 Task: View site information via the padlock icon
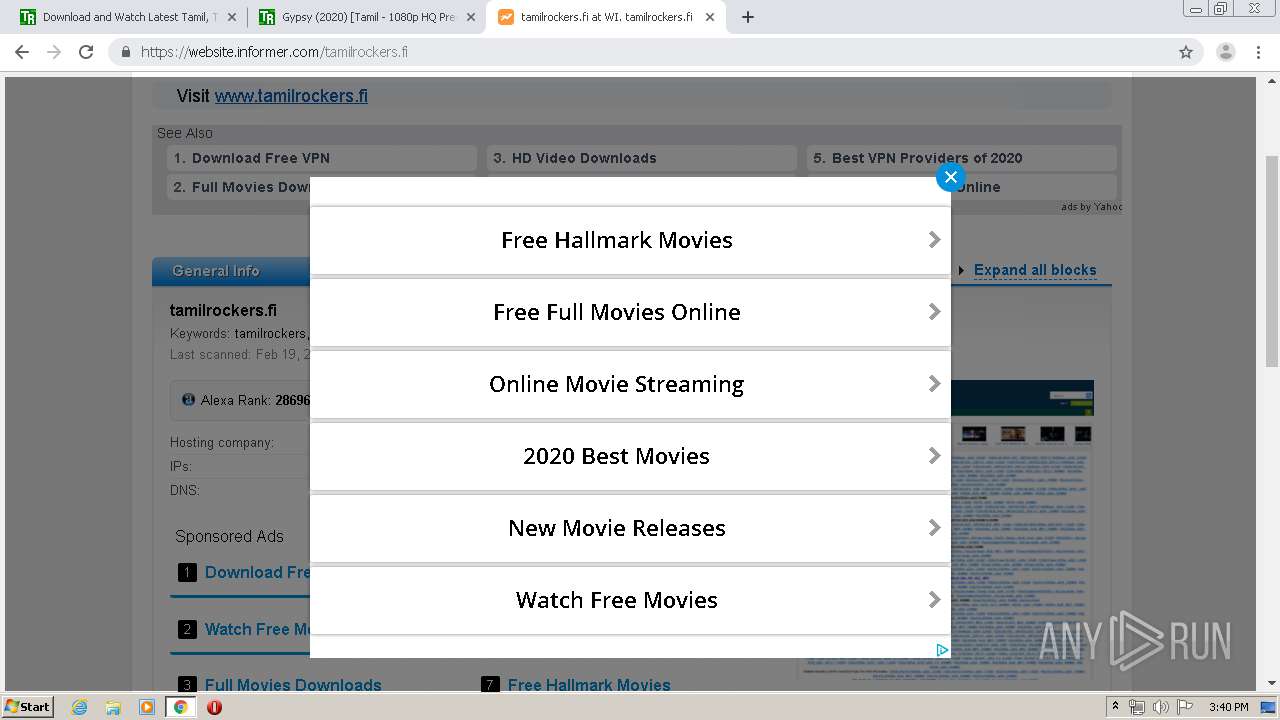[x=126, y=52]
